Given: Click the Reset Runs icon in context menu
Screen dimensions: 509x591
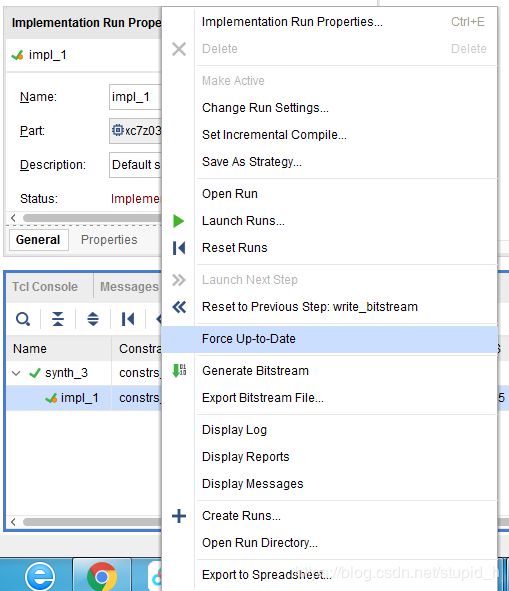Looking at the screenshot, I should [179, 248].
